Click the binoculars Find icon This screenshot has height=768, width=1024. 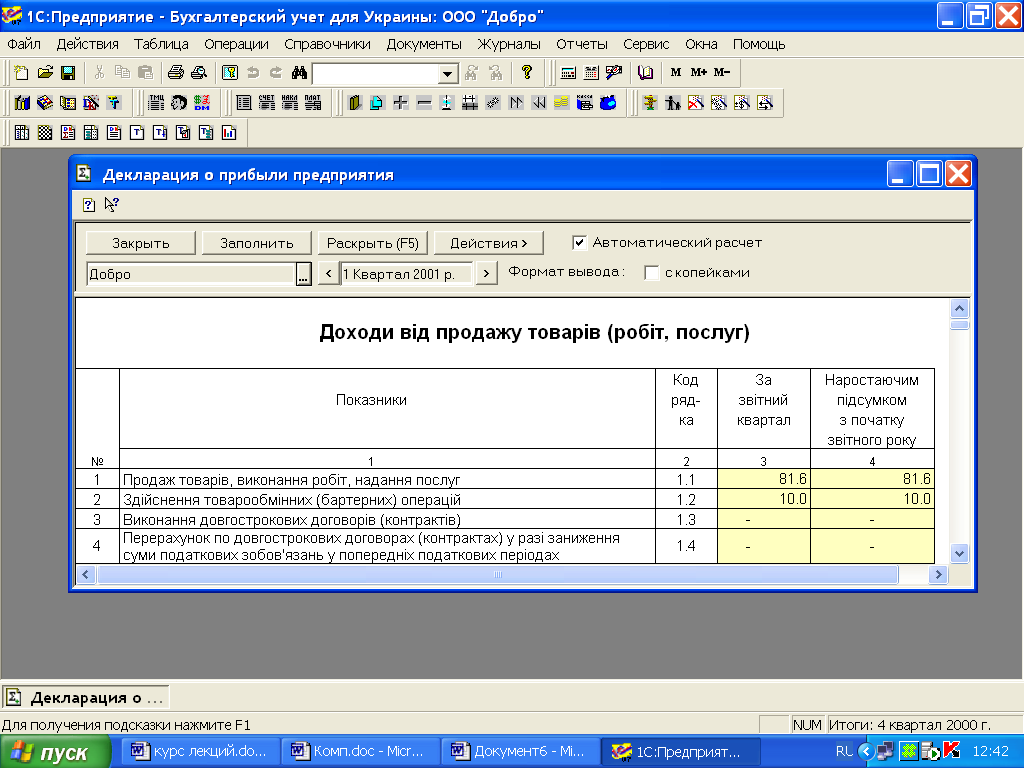click(x=298, y=73)
